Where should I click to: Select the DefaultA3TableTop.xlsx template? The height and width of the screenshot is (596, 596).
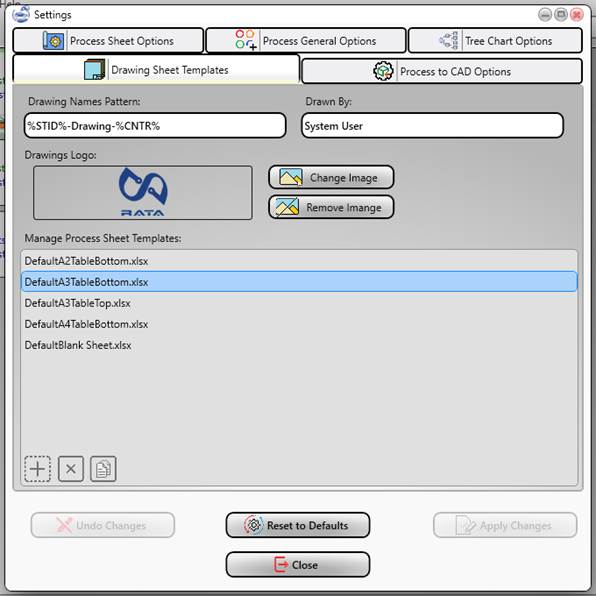(x=299, y=303)
